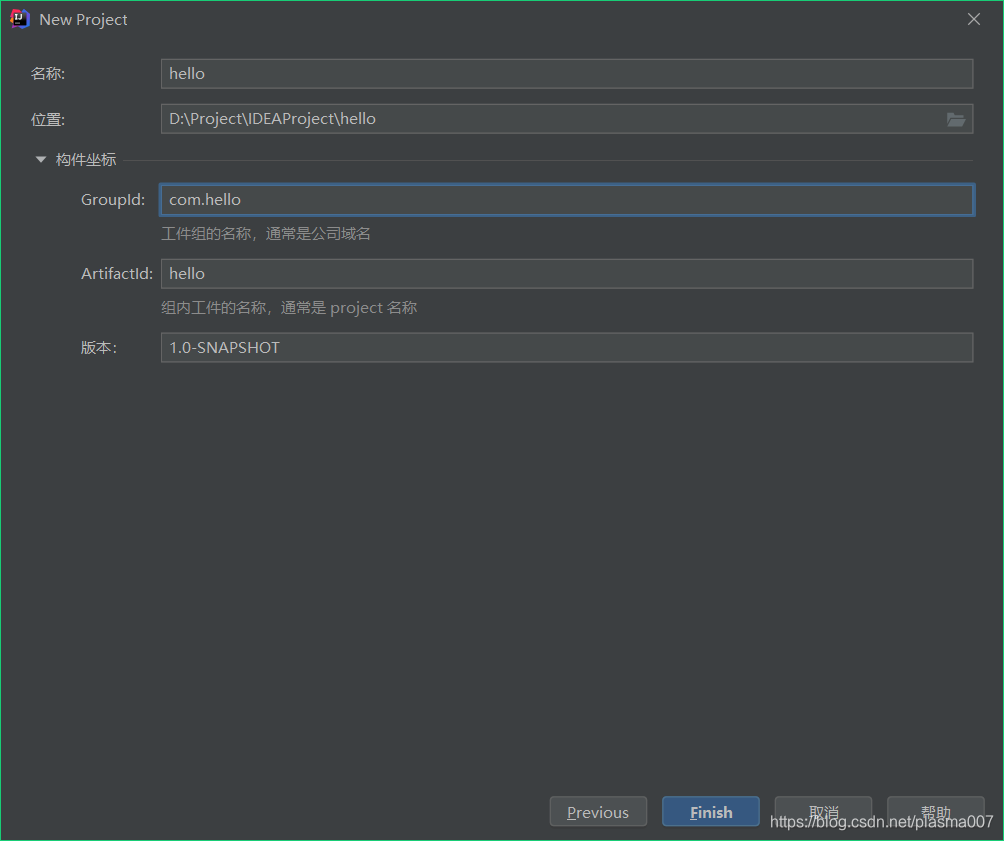
Task: Click the GroupId label text
Action: [x=113, y=199]
